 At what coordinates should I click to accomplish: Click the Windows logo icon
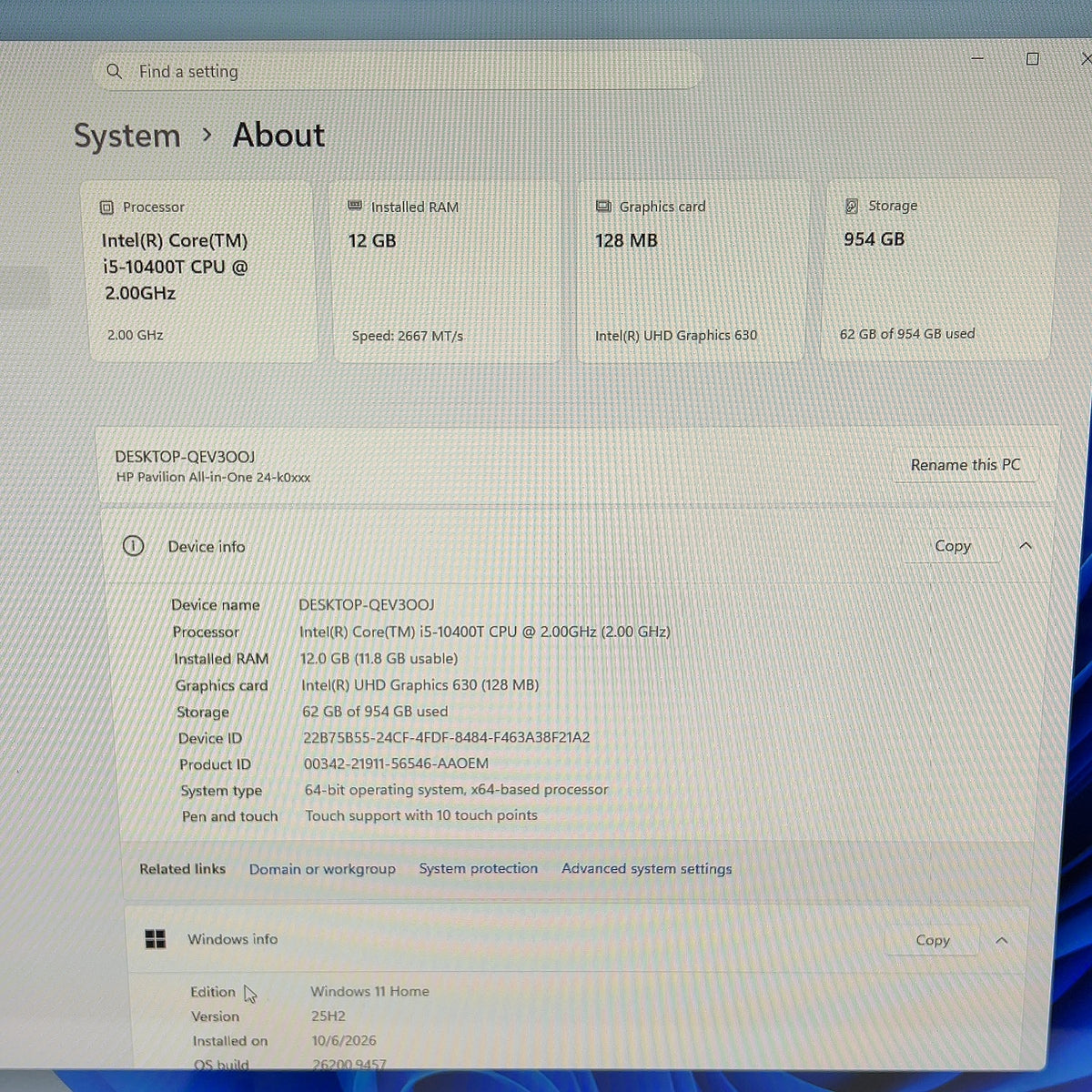156,939
